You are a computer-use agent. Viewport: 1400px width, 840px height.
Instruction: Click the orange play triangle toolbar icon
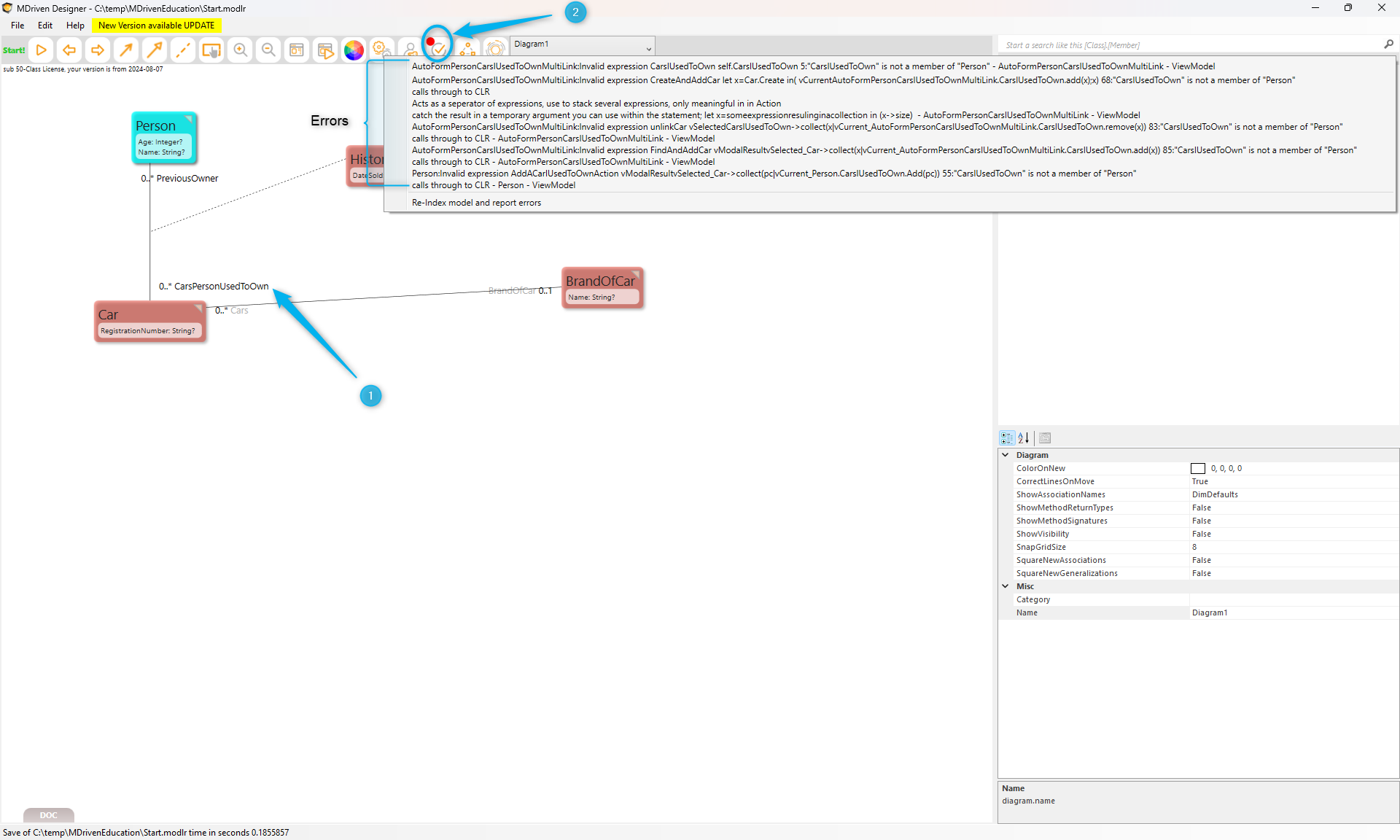coord(42,50)
